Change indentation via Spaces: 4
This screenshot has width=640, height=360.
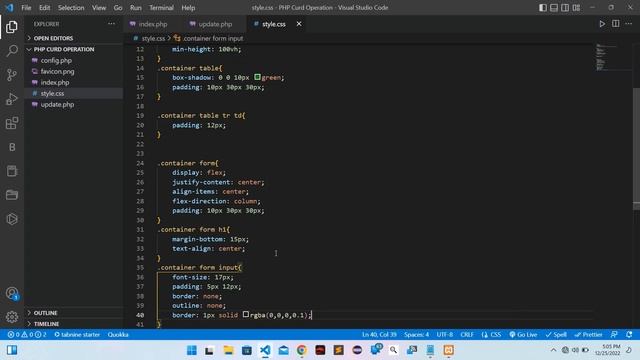point(416,334)
